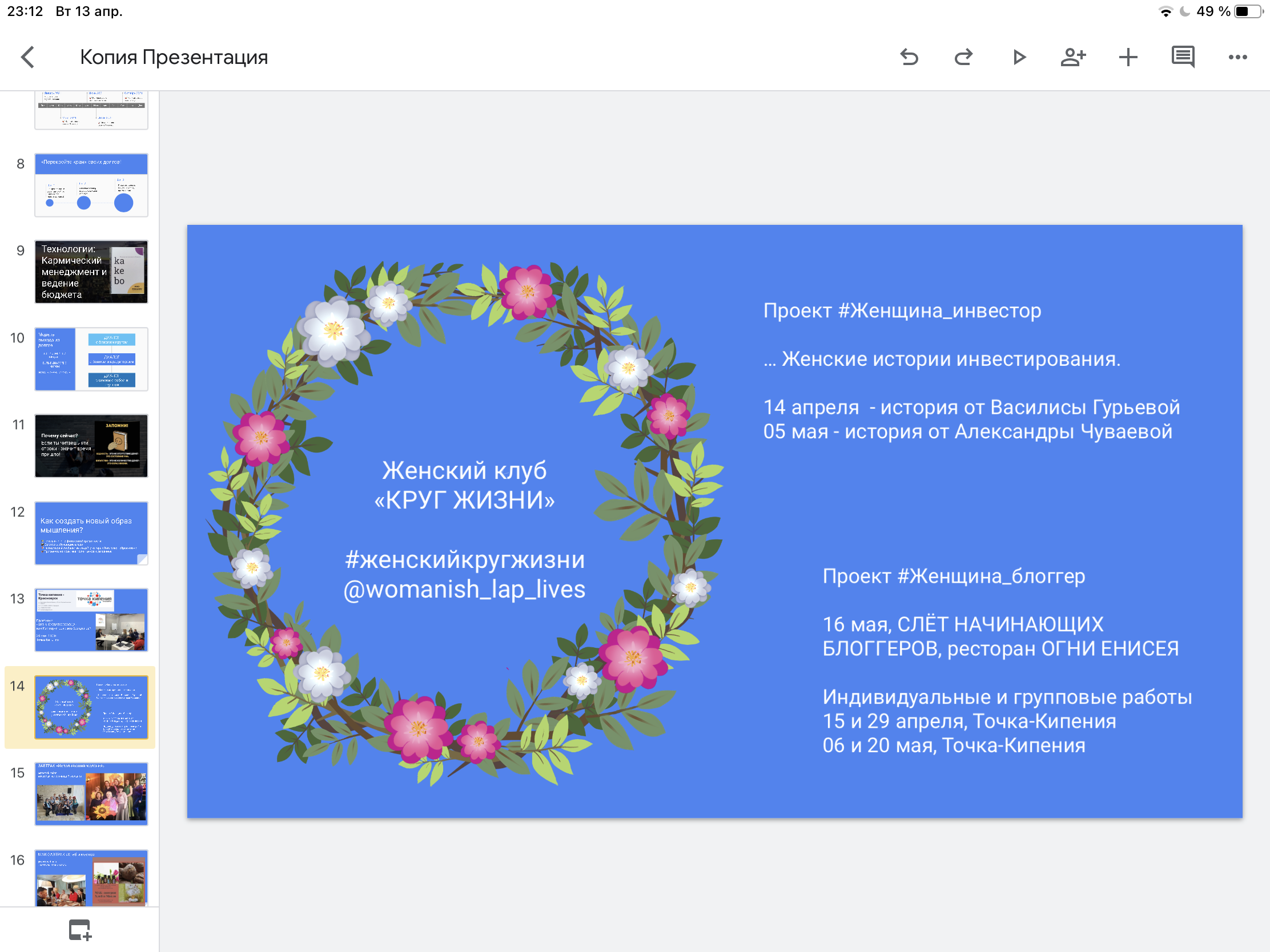
Task: Select slide 8 thumbnail
Action: (x=91, y=185)
